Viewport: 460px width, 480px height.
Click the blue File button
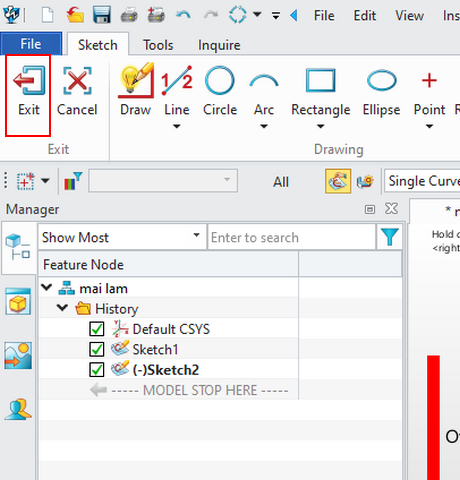click(x=31, y=44)
